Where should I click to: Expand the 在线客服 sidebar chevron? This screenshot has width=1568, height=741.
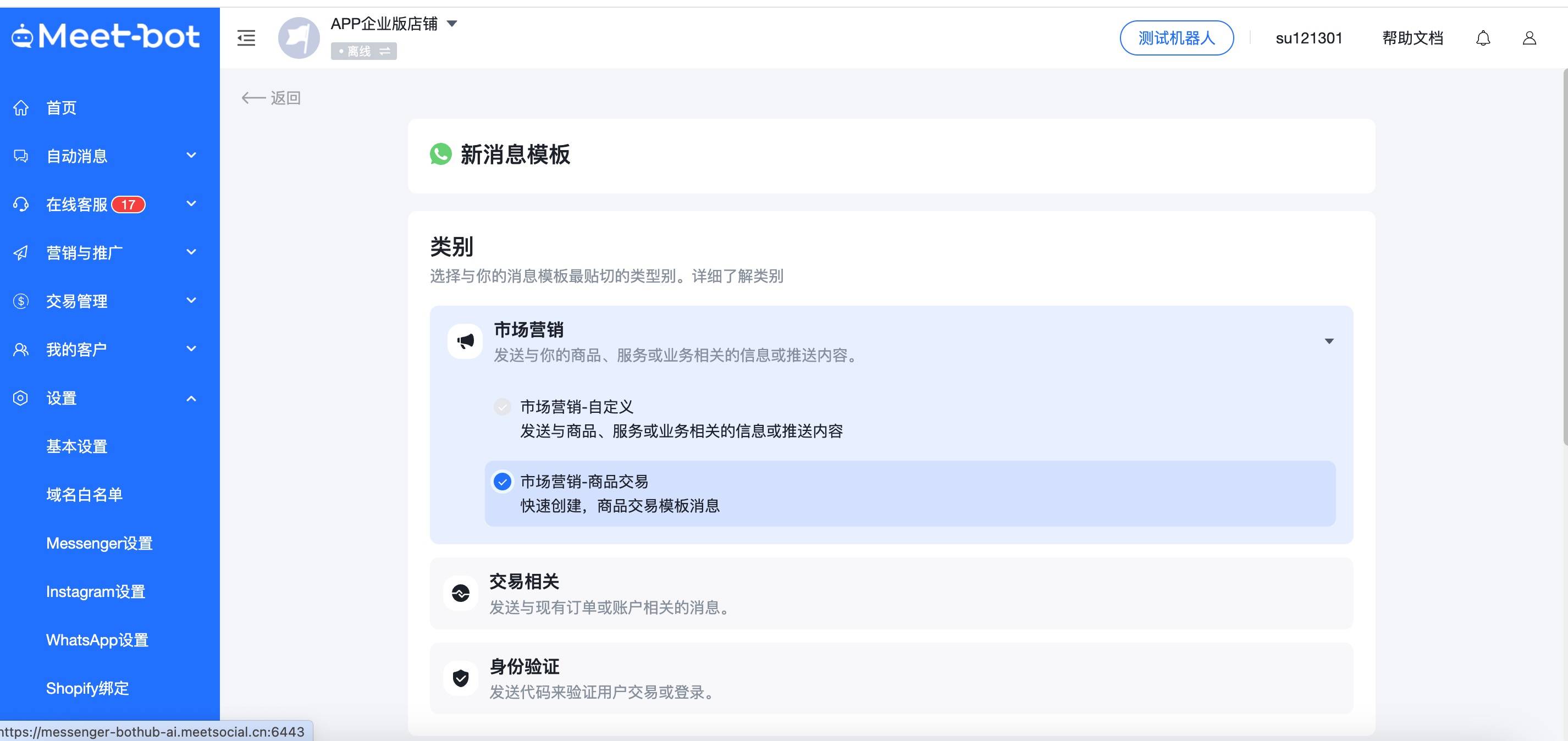pos(191,204)
